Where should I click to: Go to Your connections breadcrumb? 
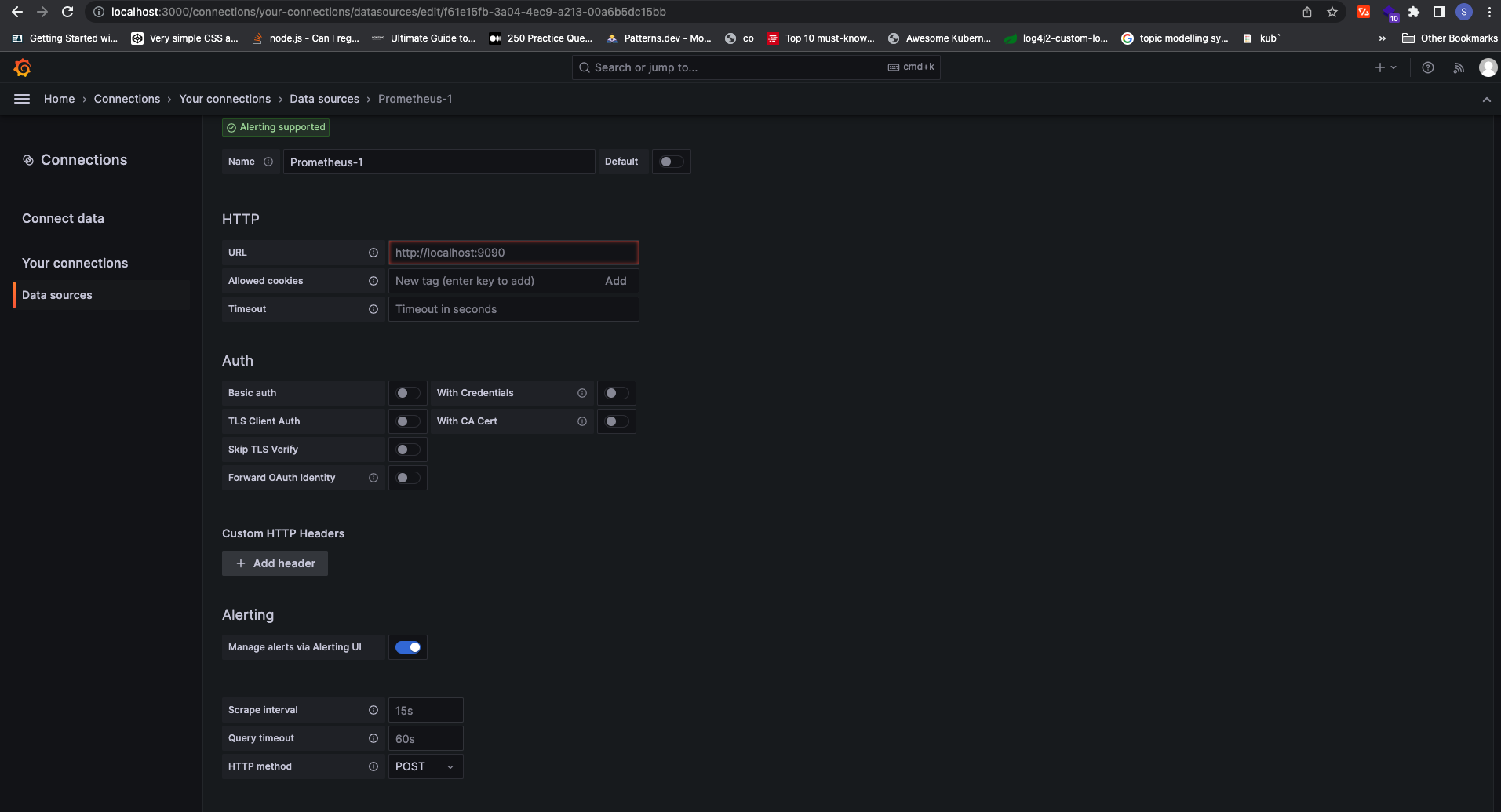pyautogui.click(x=225, y=99)
